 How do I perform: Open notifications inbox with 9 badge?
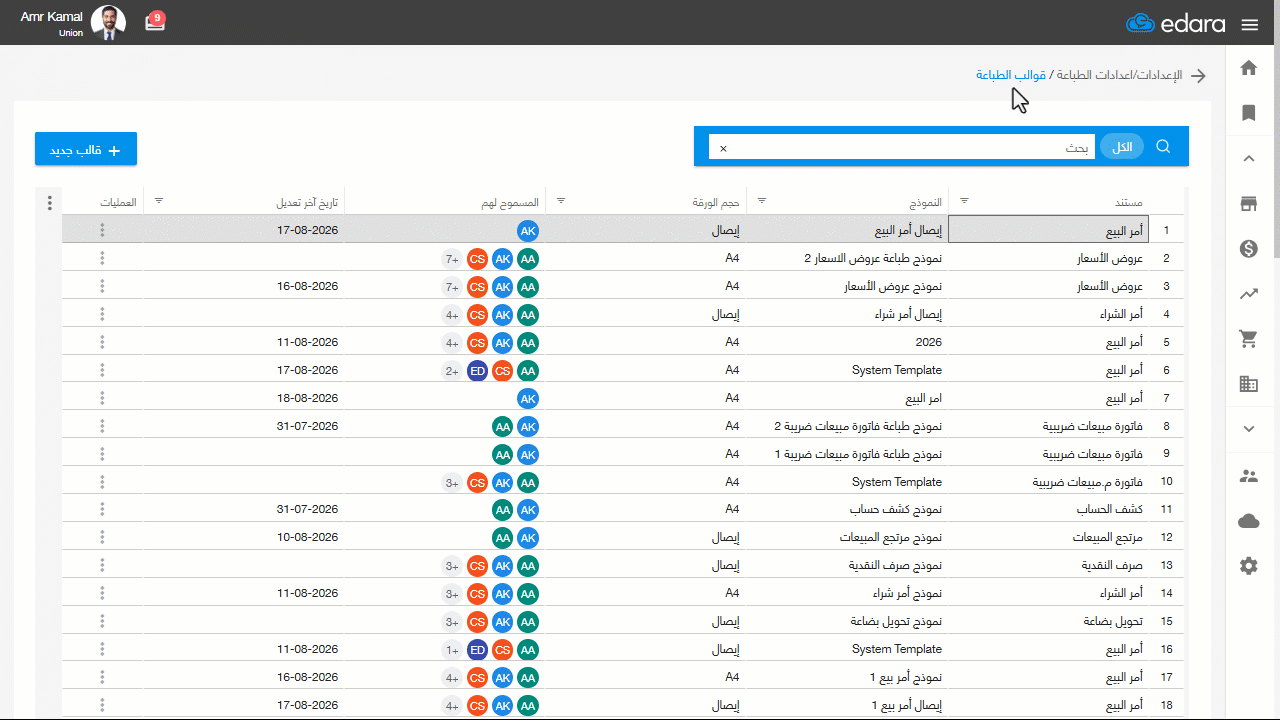[x=155, y=21]
